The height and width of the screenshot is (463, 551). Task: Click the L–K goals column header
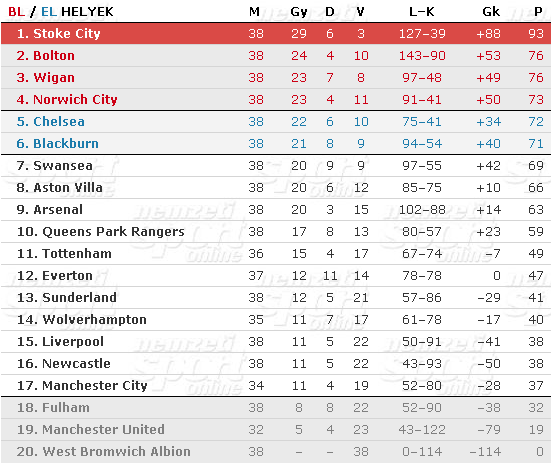coord(422,12)
